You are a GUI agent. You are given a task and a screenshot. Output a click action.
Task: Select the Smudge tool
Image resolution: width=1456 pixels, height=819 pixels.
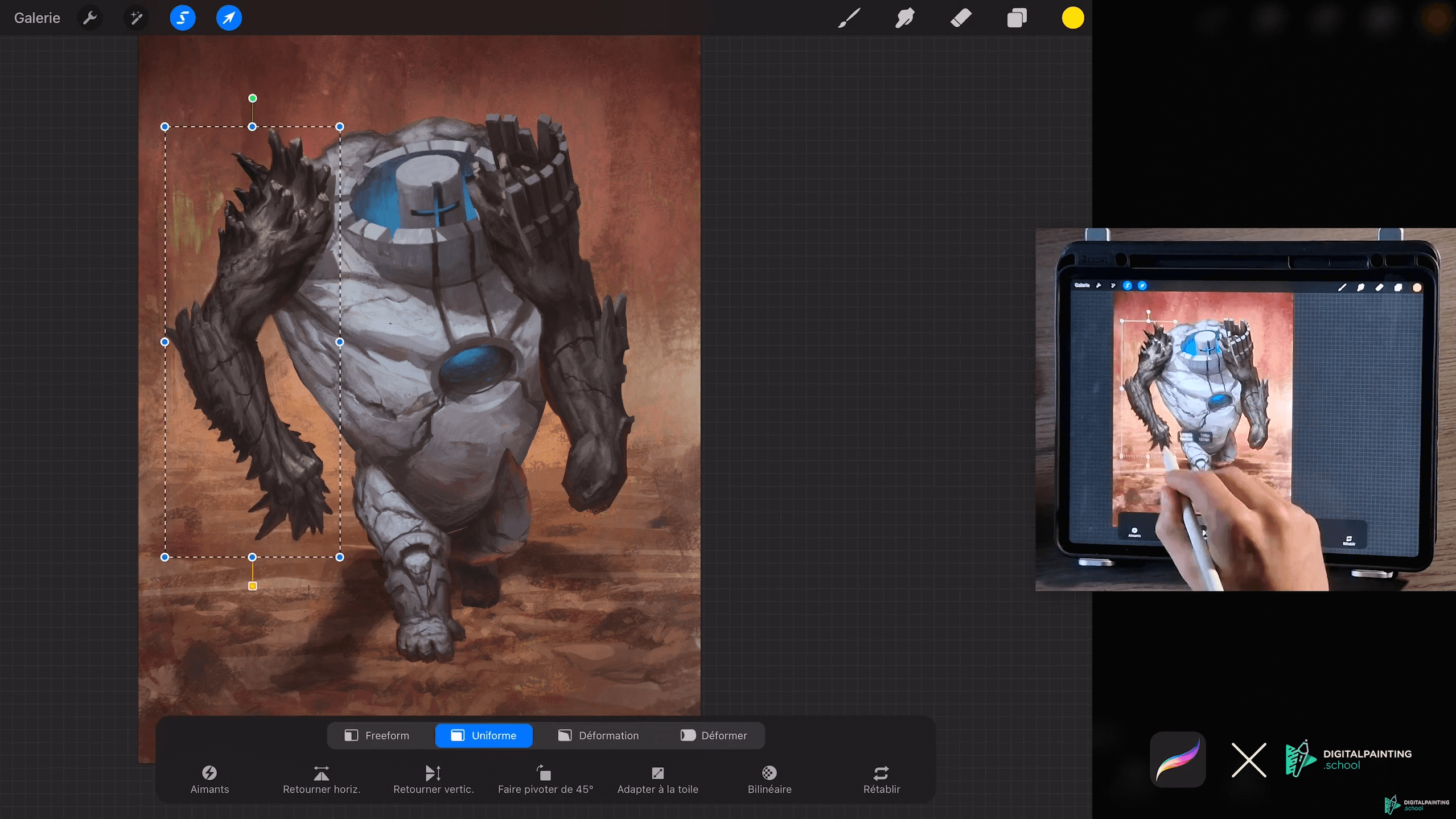[x=904, y=18]
